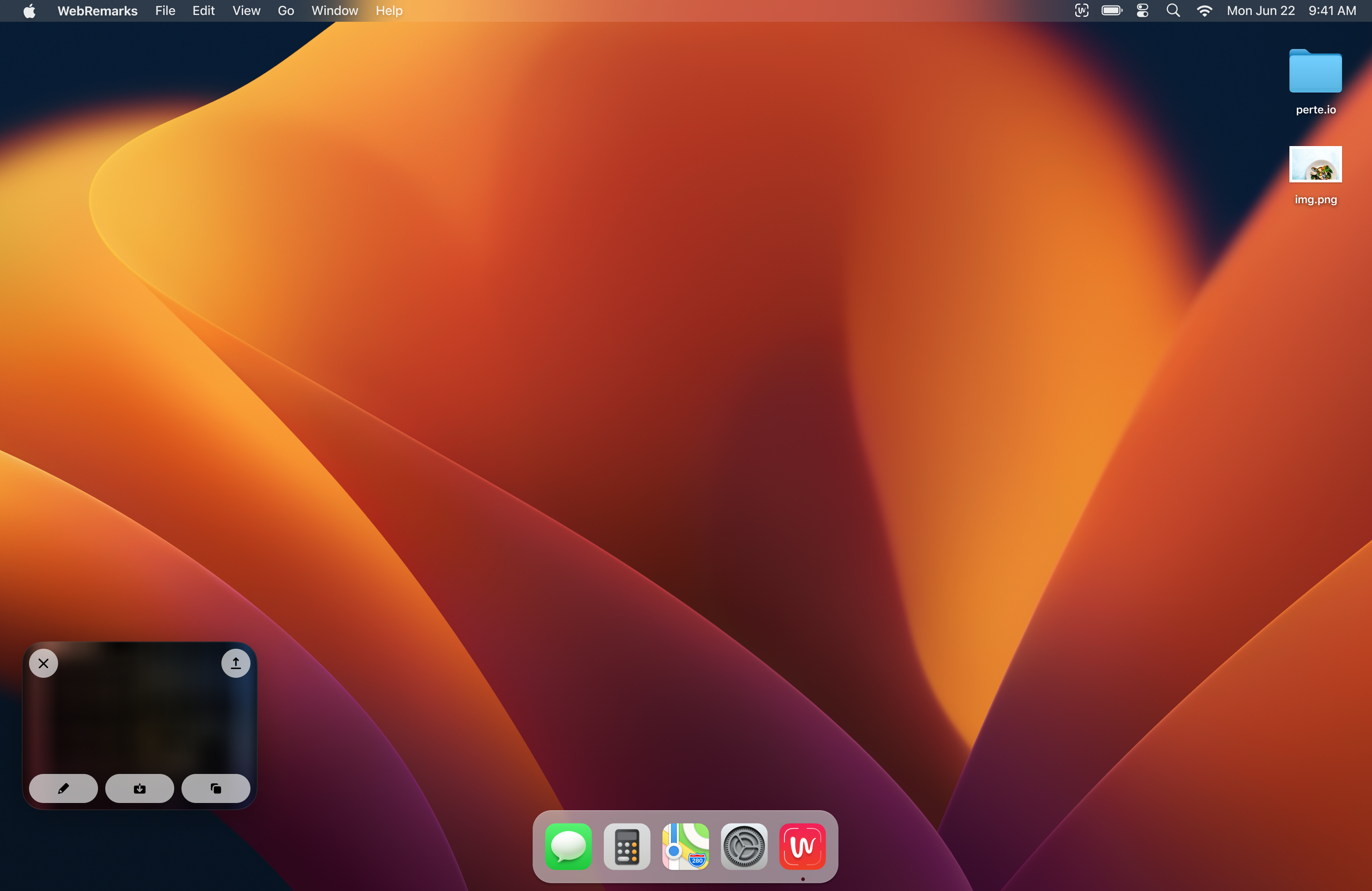Annotate the screenshot with the pencil button
This screenshot has height=891, width=1372.
pos(64,788)
